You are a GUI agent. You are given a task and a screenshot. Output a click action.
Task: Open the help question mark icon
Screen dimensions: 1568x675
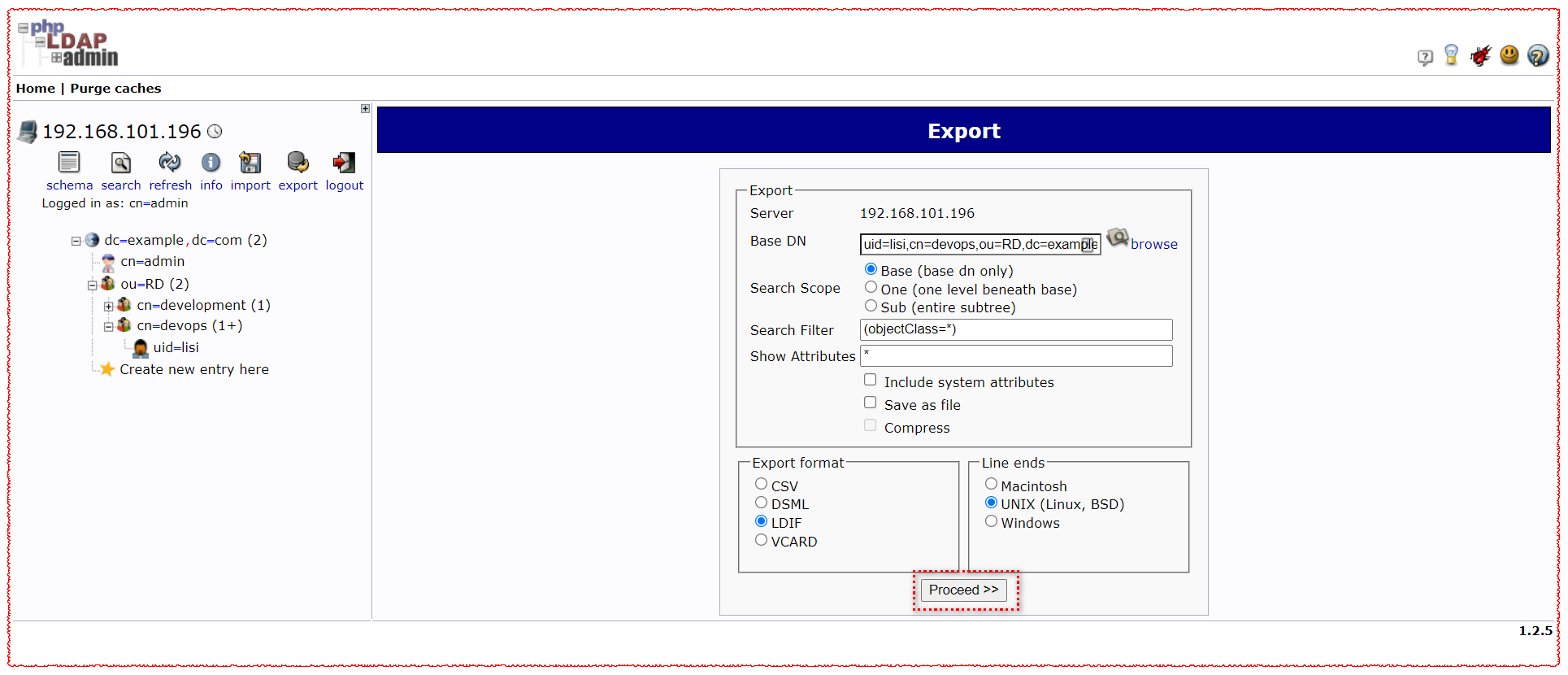pos(1538,55)
